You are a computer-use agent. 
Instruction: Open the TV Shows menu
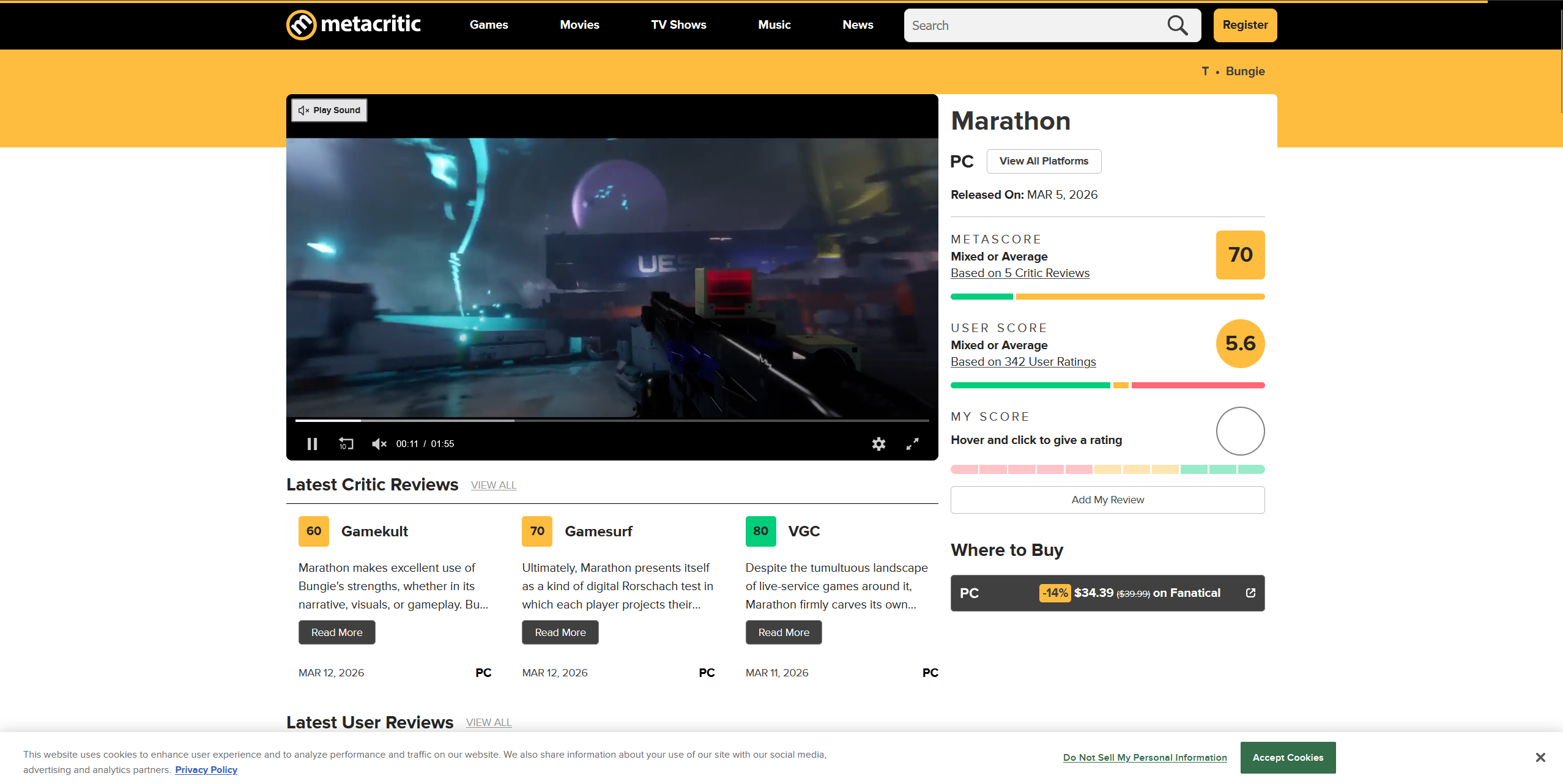(x=678, y=25)
